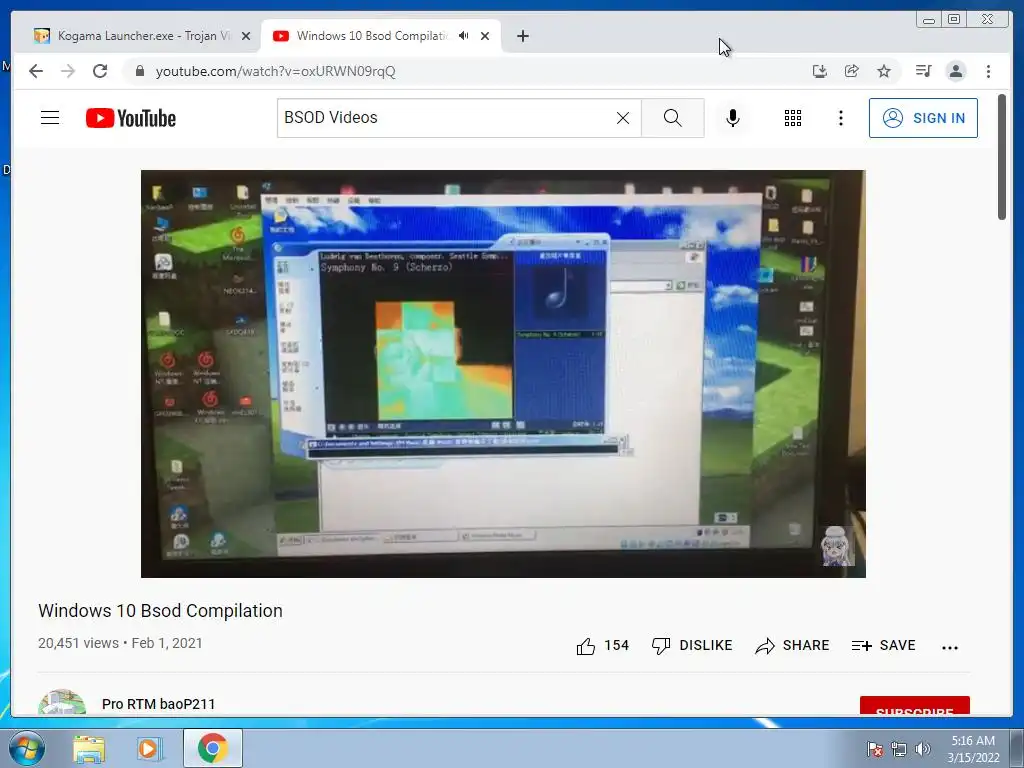The height and width of the screenshot is (768, 1024).
Task: Open the Windows Start menu
Action: 26,748
